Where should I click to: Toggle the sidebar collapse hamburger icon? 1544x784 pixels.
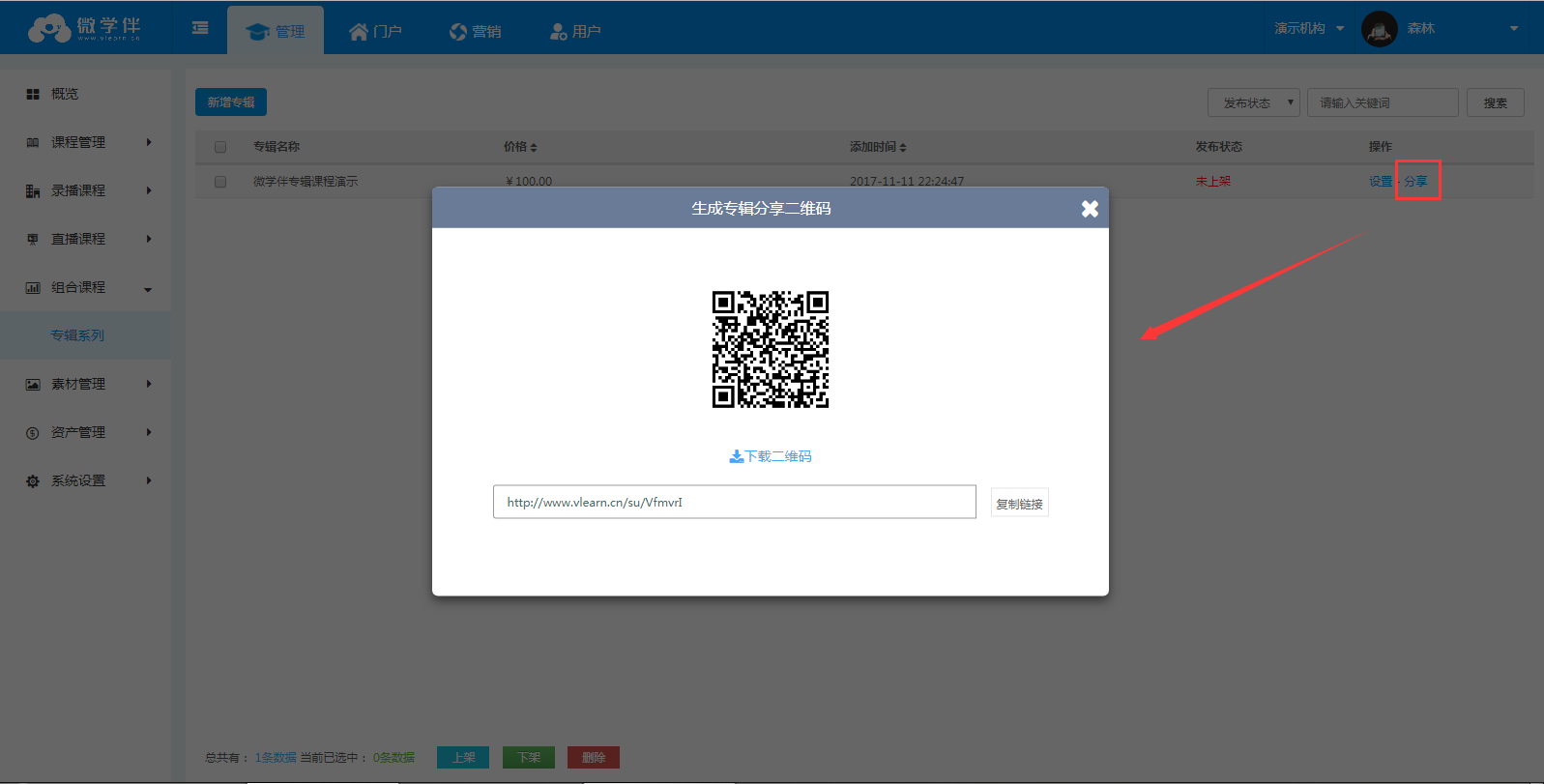(200, 28)
